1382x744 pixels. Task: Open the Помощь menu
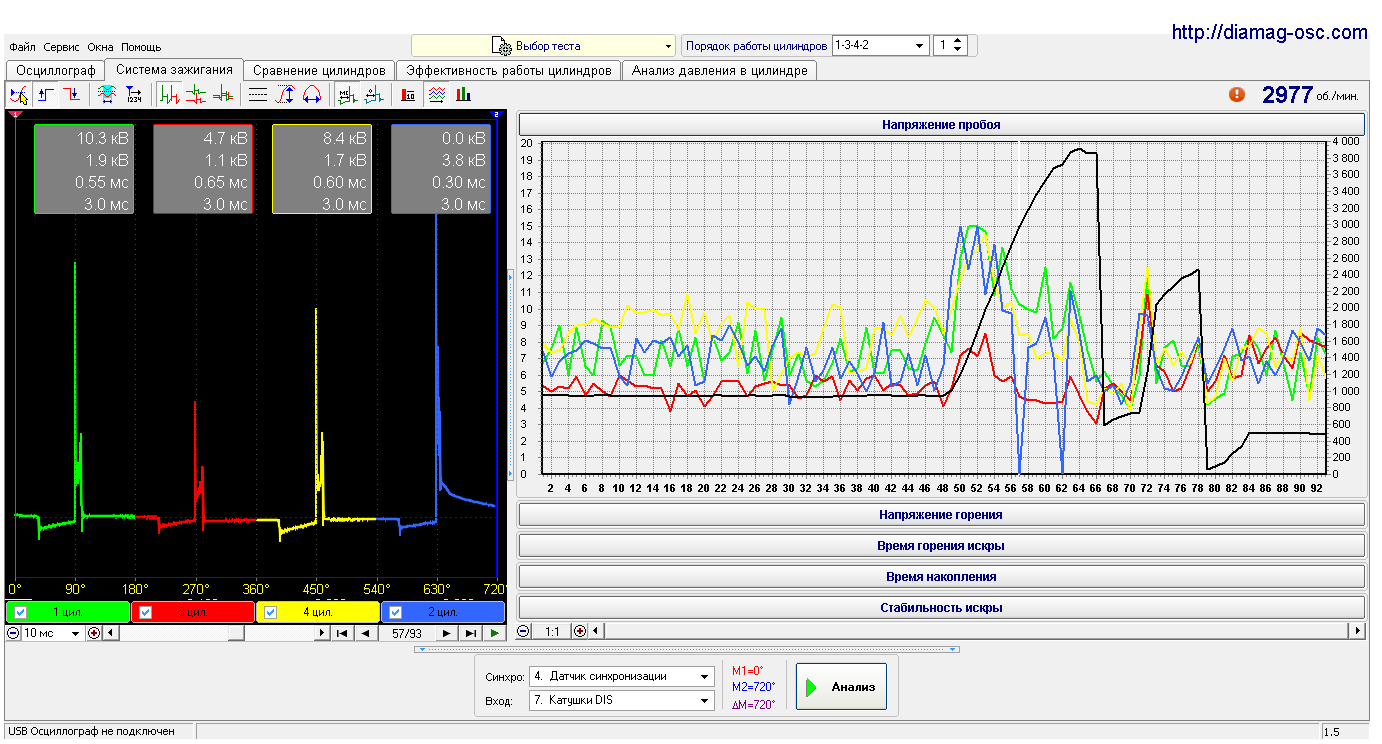click(x=141, y=47)
